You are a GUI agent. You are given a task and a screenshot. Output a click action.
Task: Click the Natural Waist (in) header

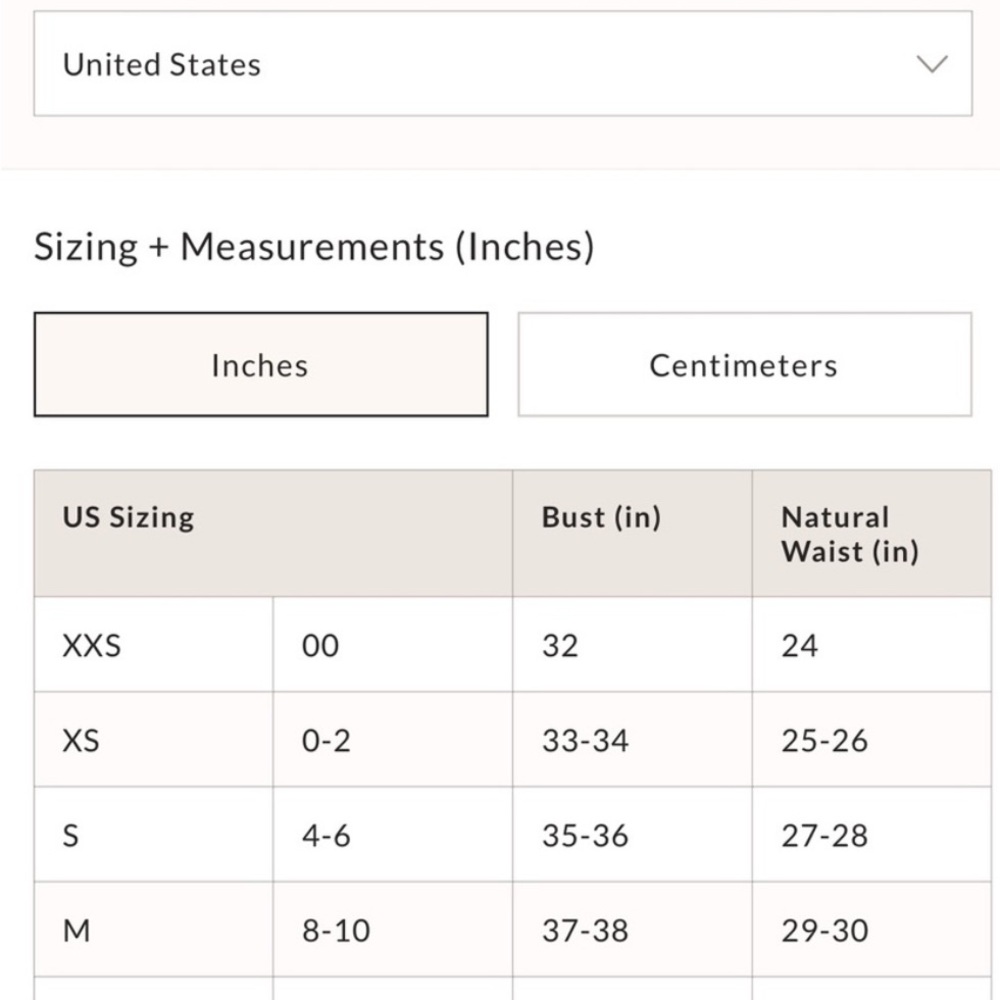tap(849, 534)
